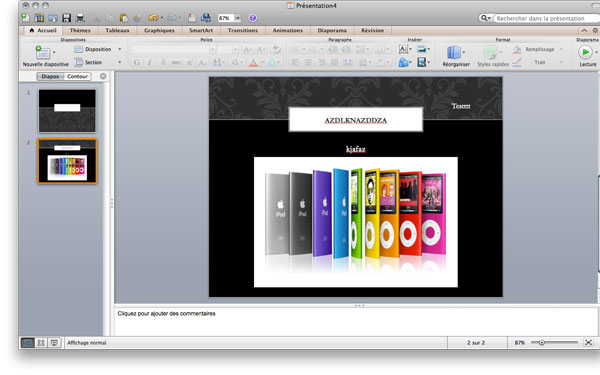Viewport: 600px width, 375px height.
Task: Click the Nouvelle diapositive icon
Action: (x=42, y=52)
